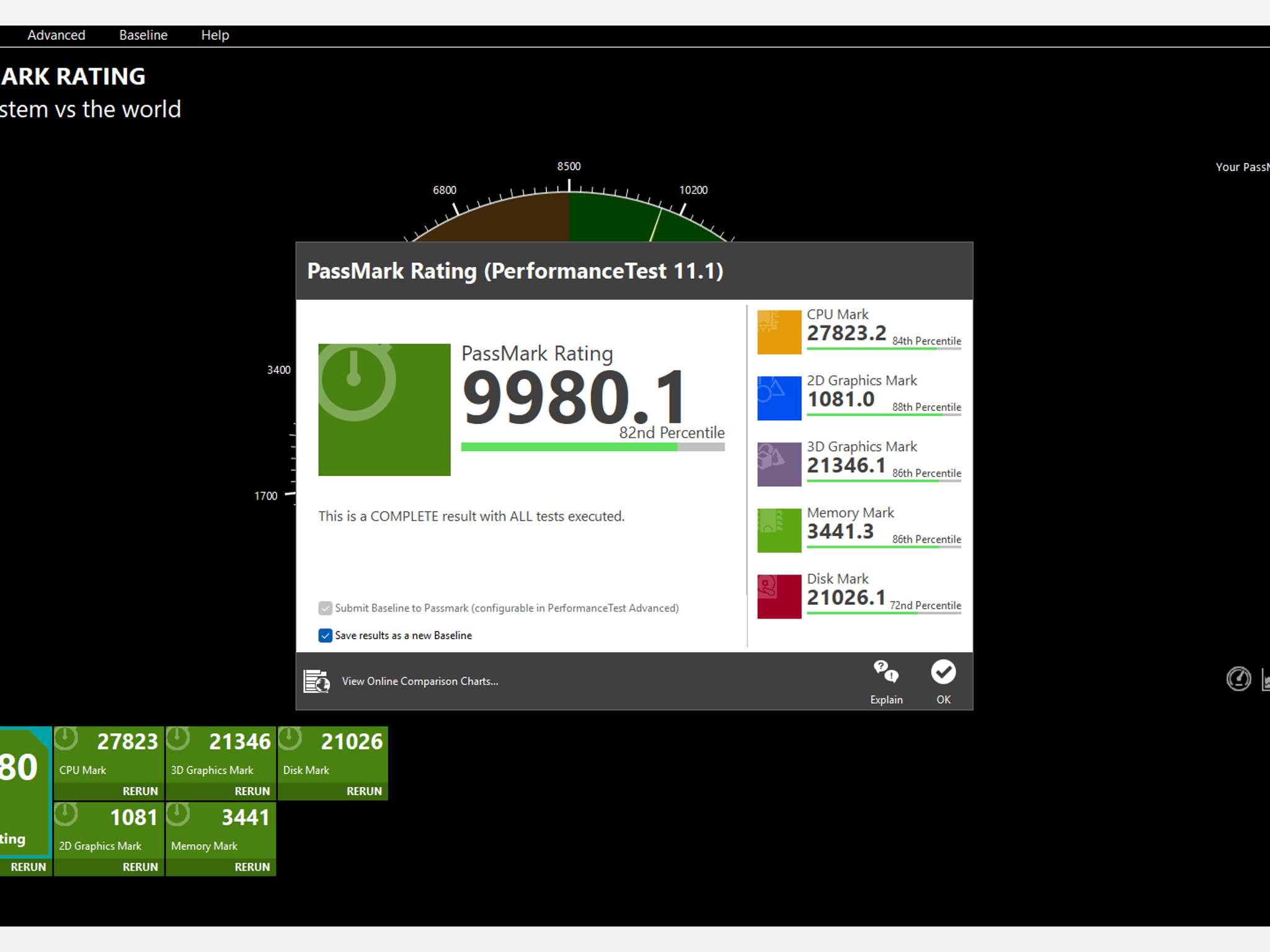Viewport: 1270px width, 952px height.
Task: Click the 88th Percentile label
Action: 926,407
